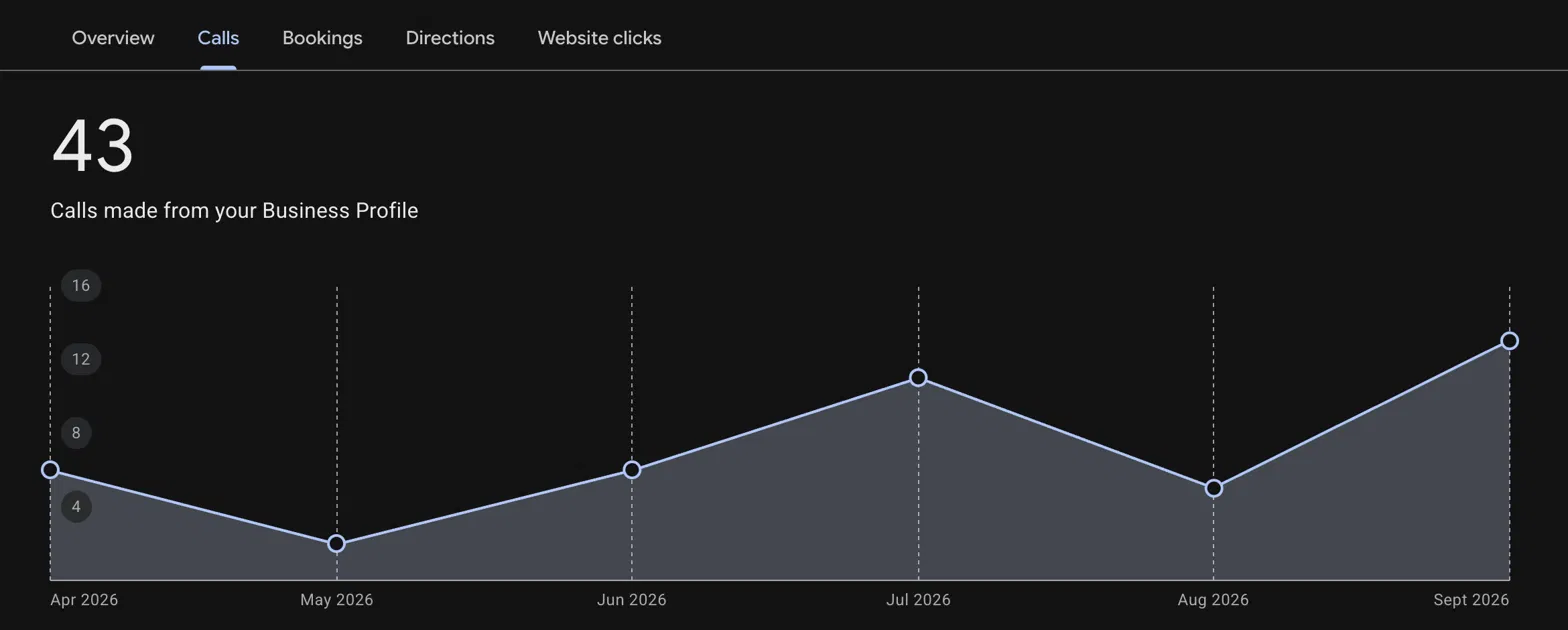Click the Sept 2026 data point
This screenshot has height=630, width=1568.
pos(1510,341)
